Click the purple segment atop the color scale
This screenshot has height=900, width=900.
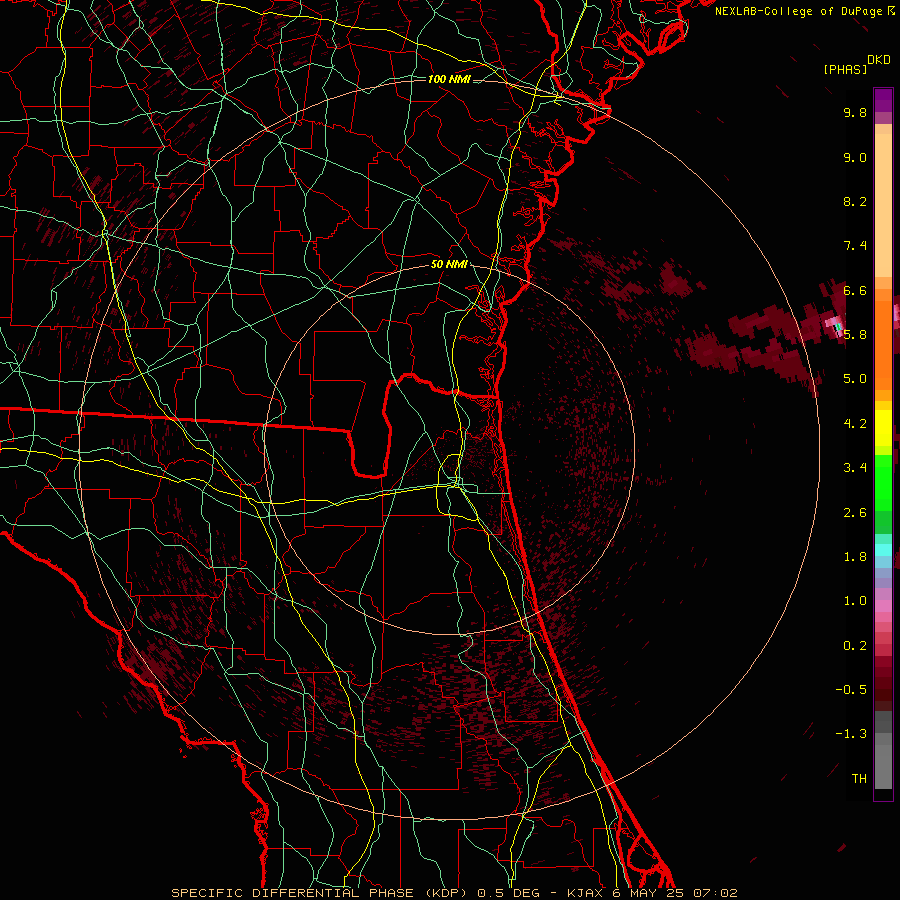(x=883, y=100)
